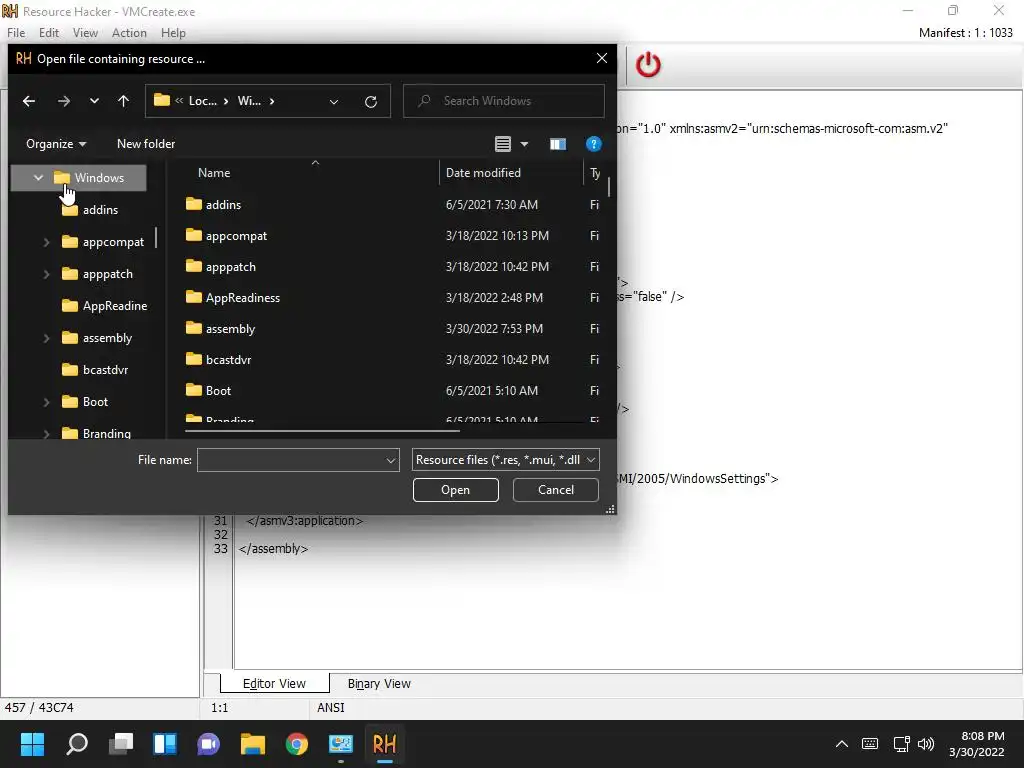Screen dimensions: 1024x768
Task: Select bcastdvr in navigation tree
Action: [x=95, y=370]
